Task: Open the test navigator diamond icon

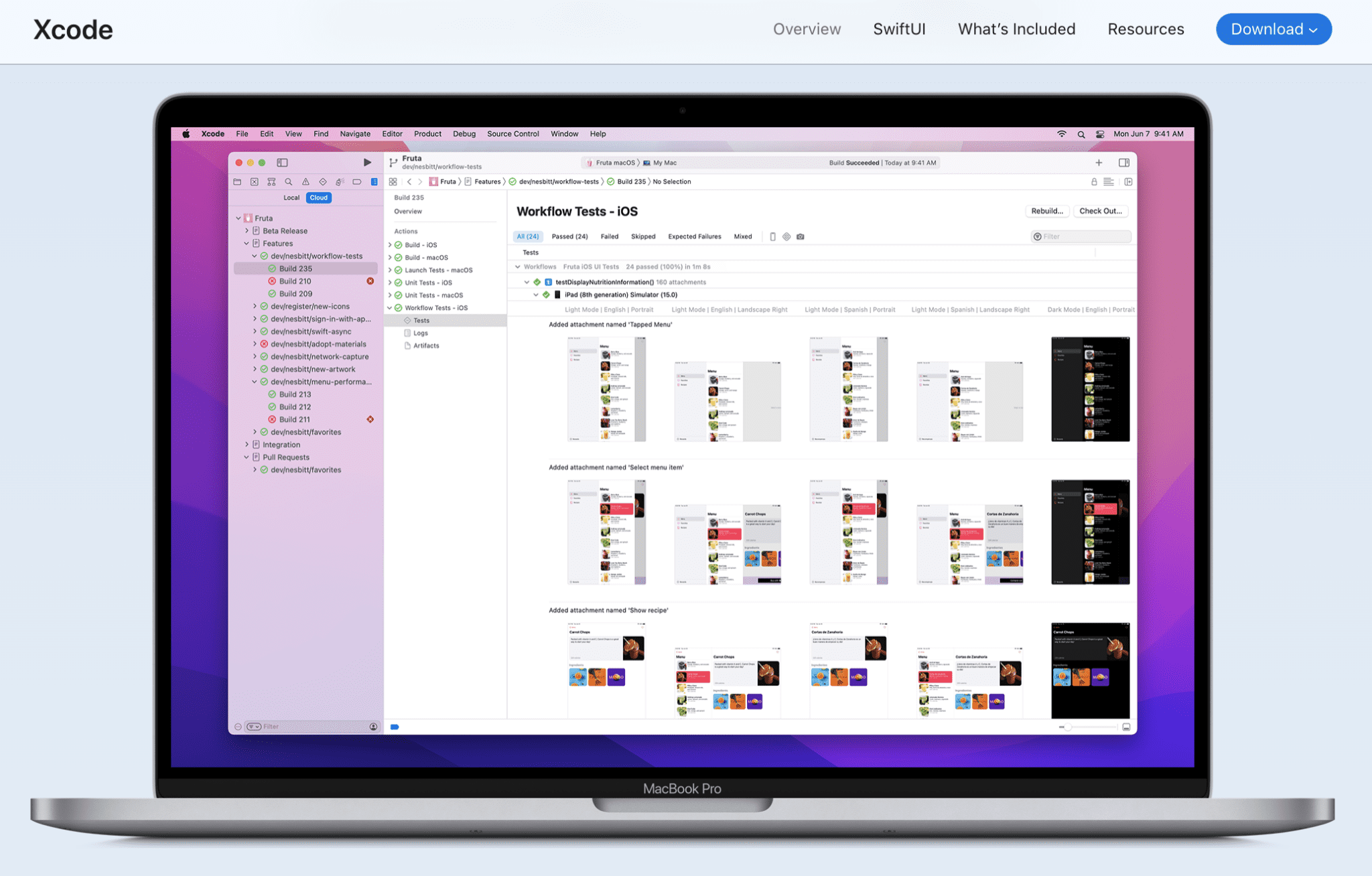Action: (323, 181)
